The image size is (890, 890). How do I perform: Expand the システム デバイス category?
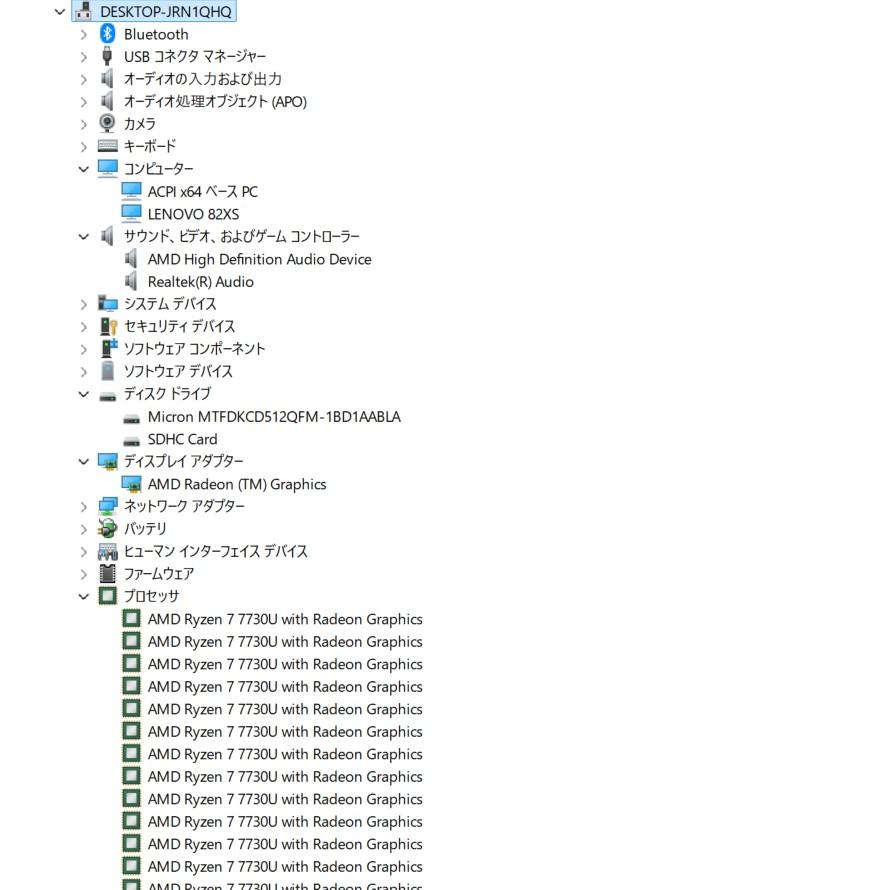point(84,304)
